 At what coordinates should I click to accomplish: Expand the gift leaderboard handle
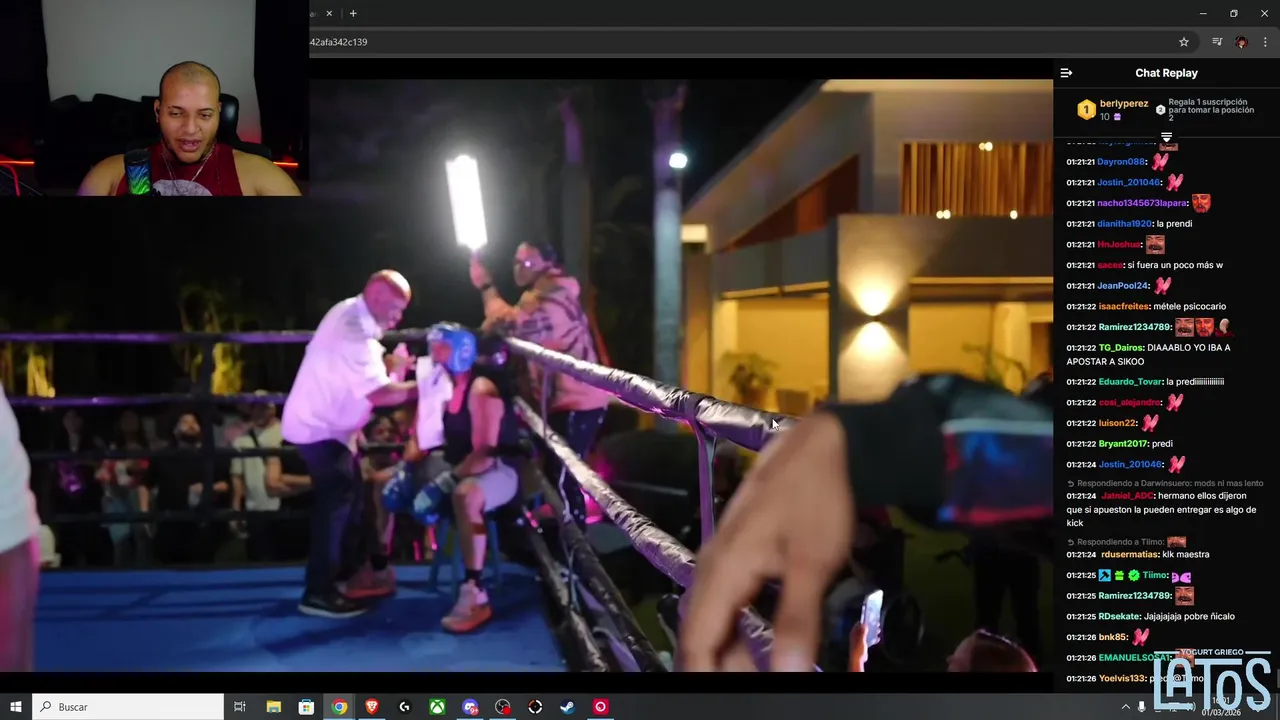click(1166, 137)
